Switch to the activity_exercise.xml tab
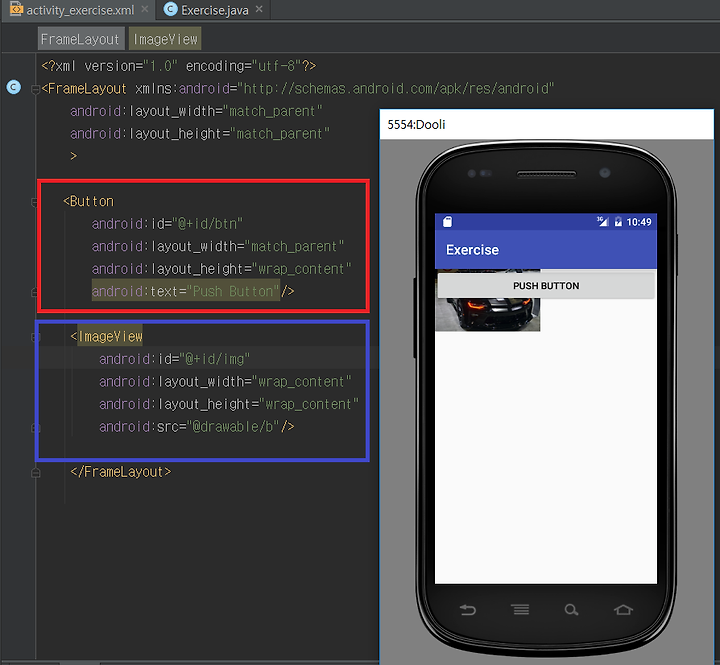This screenshot has height=665, width=720. (79, 10)
